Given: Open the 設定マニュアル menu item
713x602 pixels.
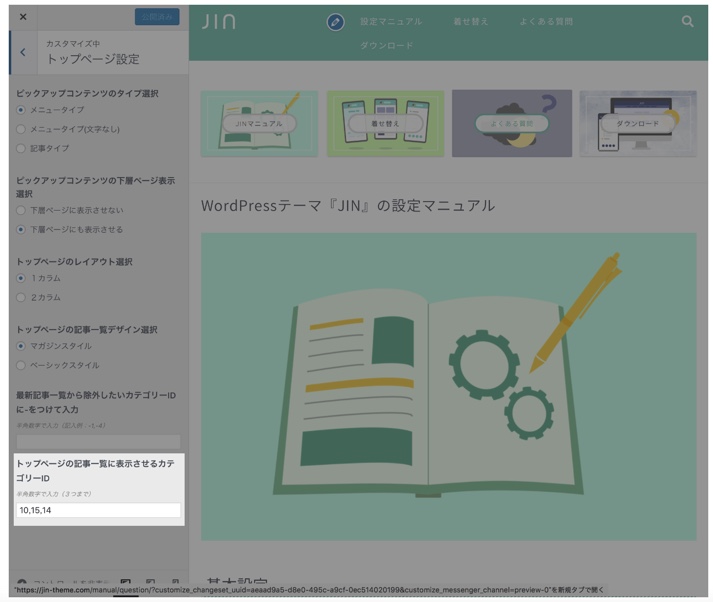Looking at the screenshot, I should tap(391, 21).
